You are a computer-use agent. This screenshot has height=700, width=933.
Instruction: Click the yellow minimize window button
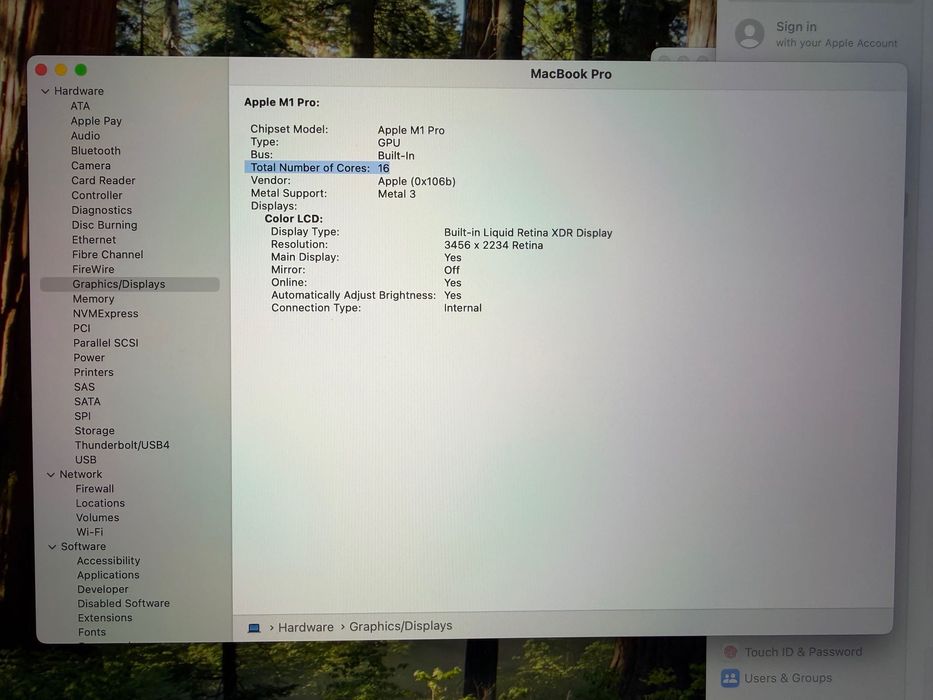click(x=61, y=70)
